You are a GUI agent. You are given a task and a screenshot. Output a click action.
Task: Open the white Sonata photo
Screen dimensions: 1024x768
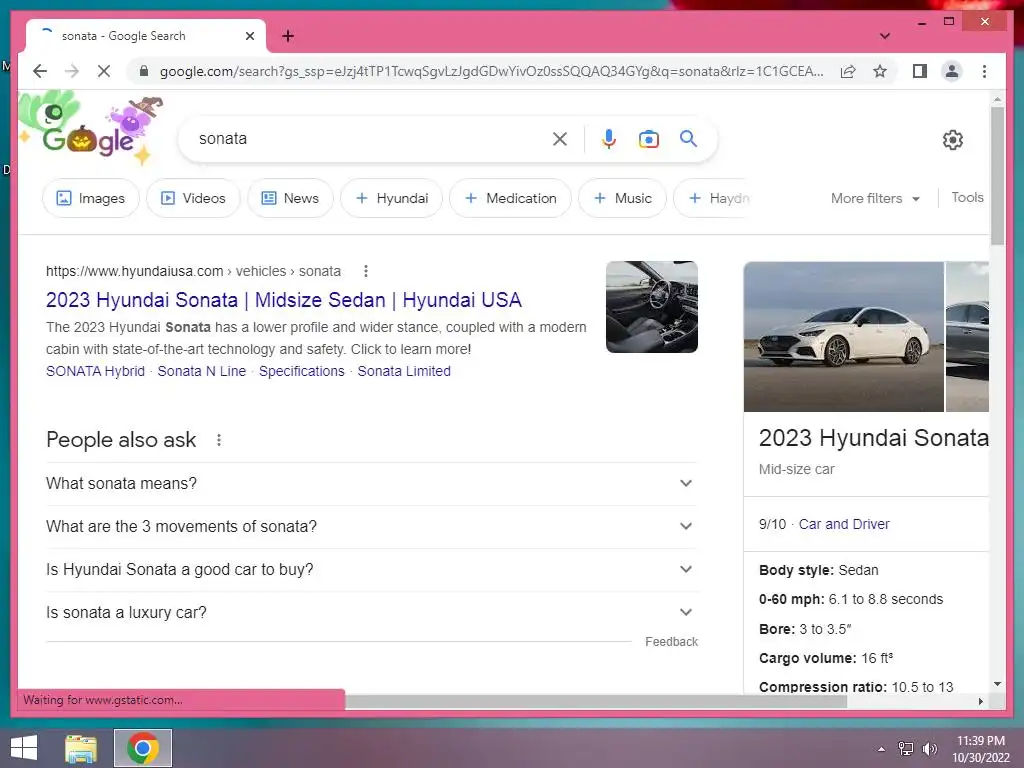[844, 336]
